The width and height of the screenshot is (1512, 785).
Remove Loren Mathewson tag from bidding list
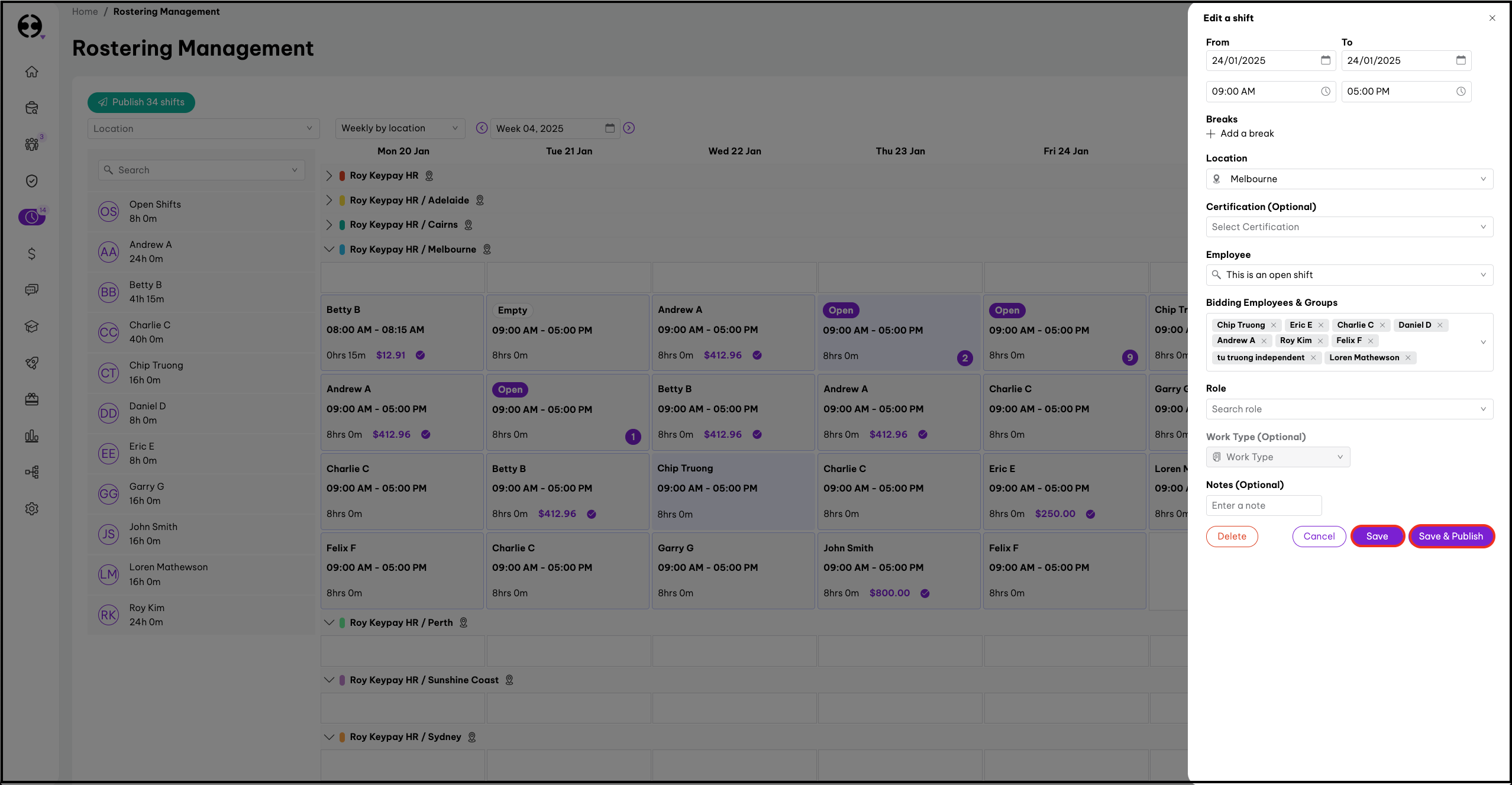[x=1408, y=358]
